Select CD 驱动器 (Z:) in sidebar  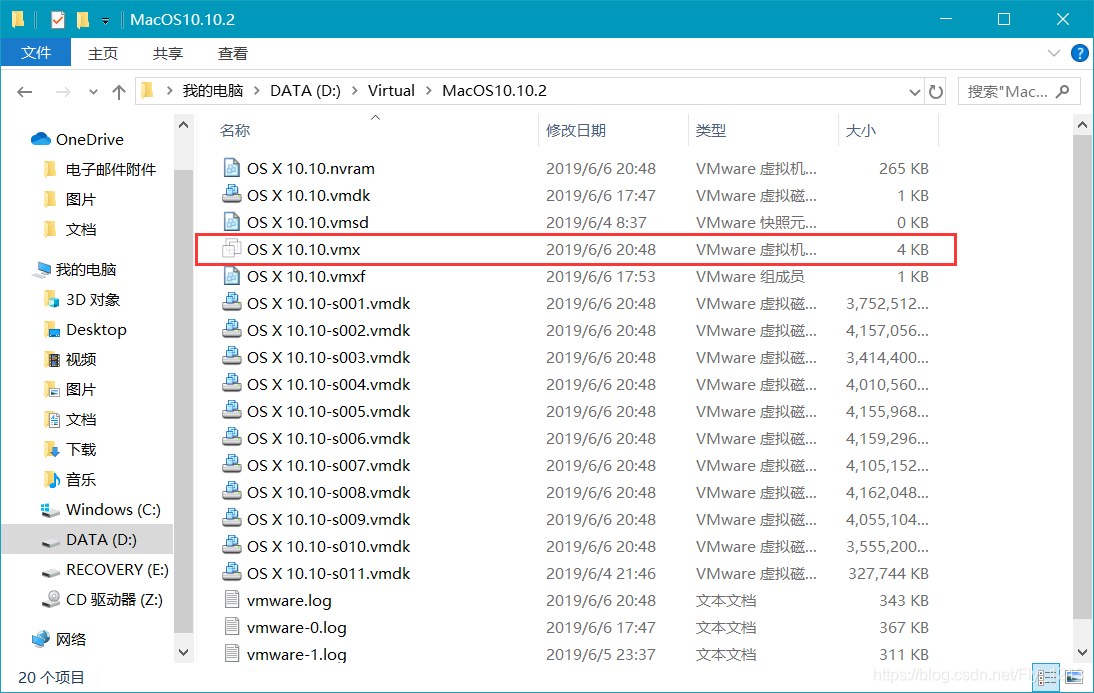[x=114, y=599]
